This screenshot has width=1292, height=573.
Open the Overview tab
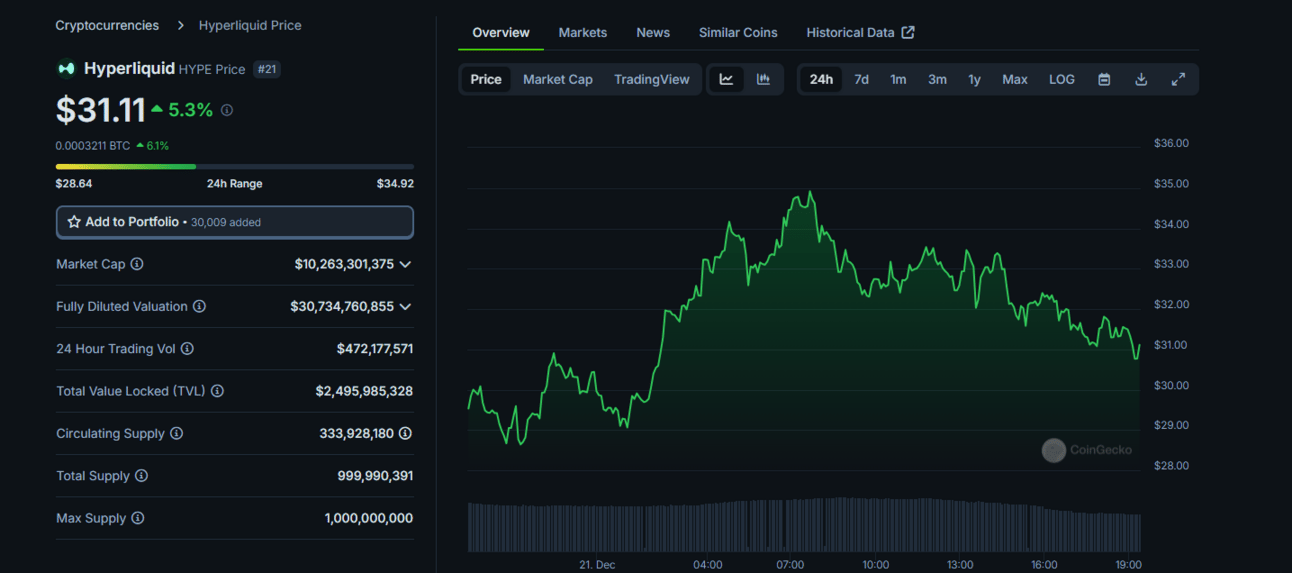[501, 32]
